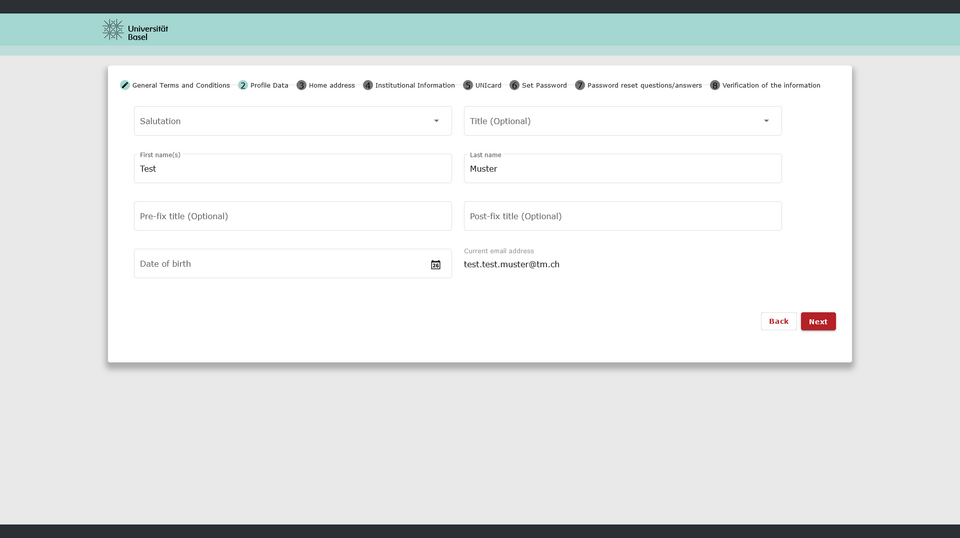
Task: Click the pencil icon for General Terms step
Action: (125, 86)
